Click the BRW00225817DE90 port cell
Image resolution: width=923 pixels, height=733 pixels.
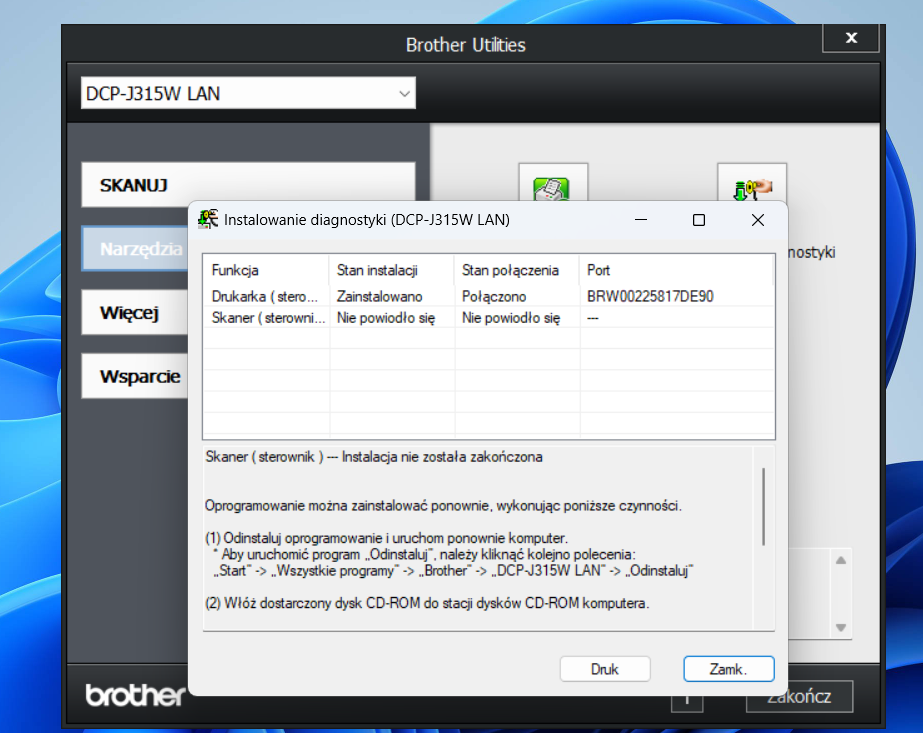(x=650, y=296)
